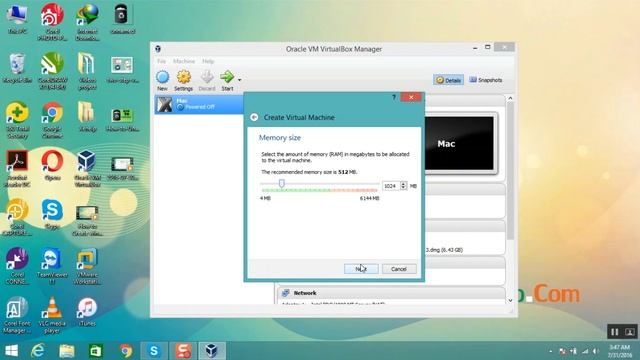Screen dimensions: 640x360
Task: Open Settings gear in VirtualBox toolbar
Action: (184, 80)
